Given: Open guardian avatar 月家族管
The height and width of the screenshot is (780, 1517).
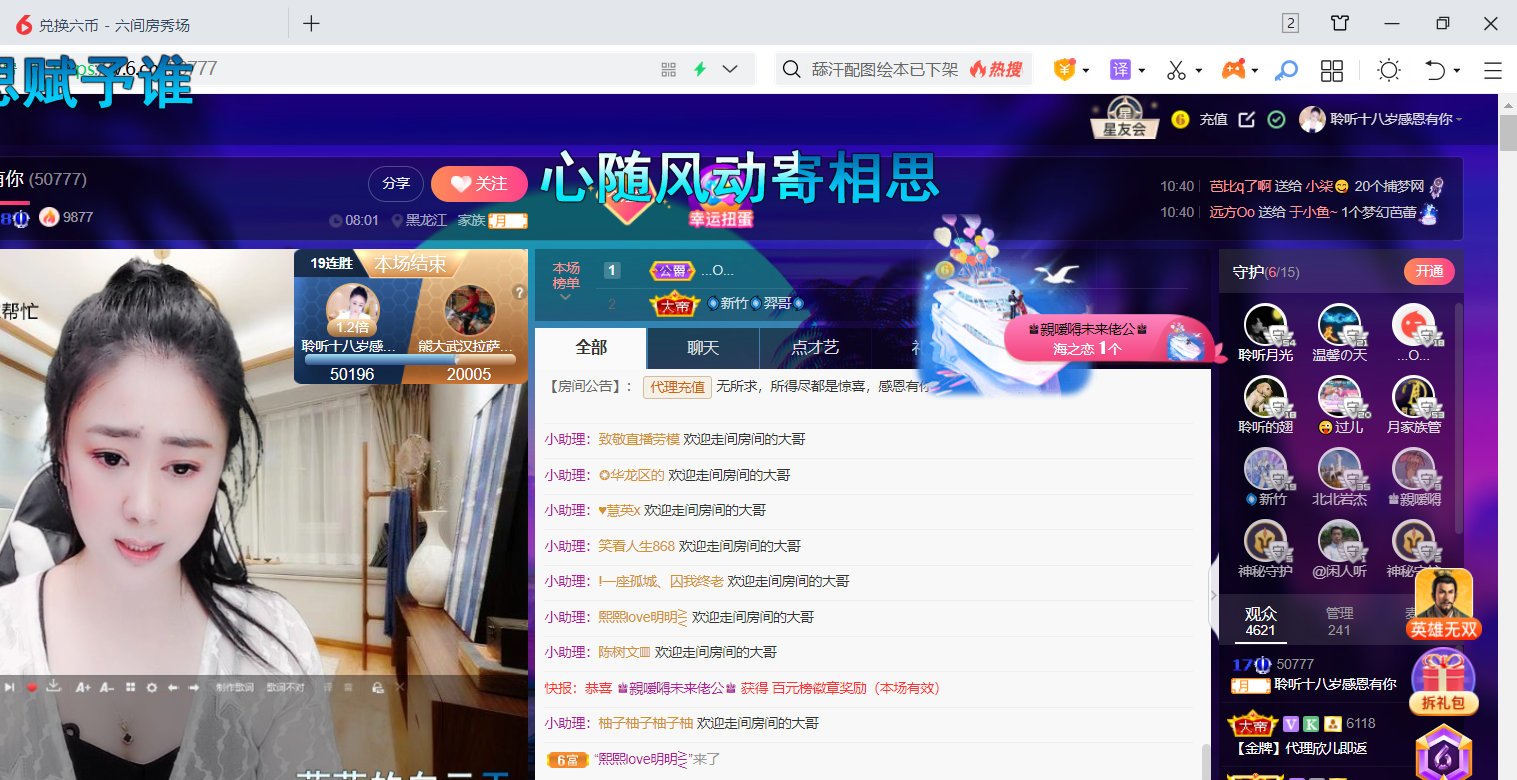Looking at the screenshot, I should coord(1413,397).
